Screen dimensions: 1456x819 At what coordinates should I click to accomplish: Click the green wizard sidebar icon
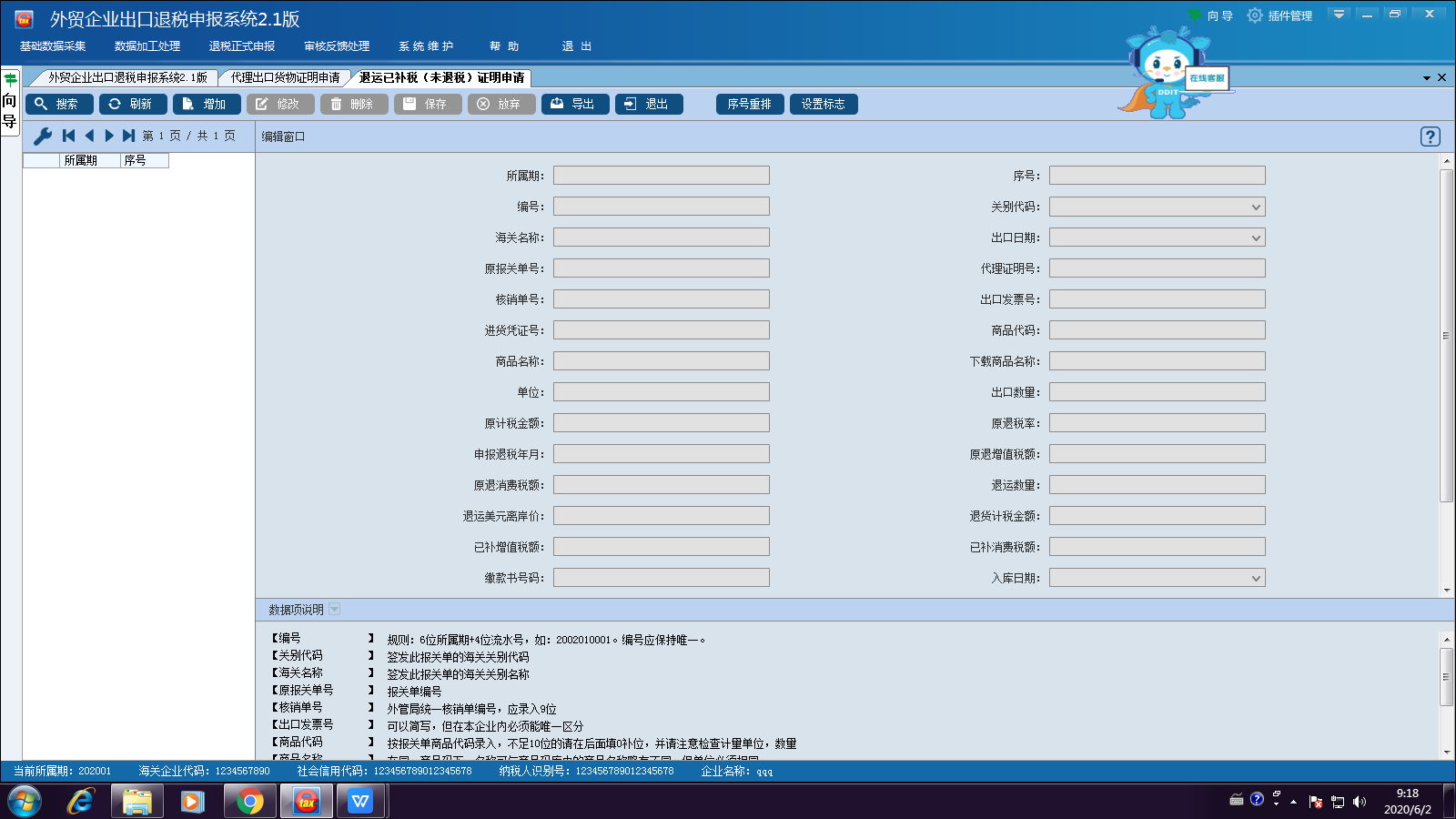10,80
